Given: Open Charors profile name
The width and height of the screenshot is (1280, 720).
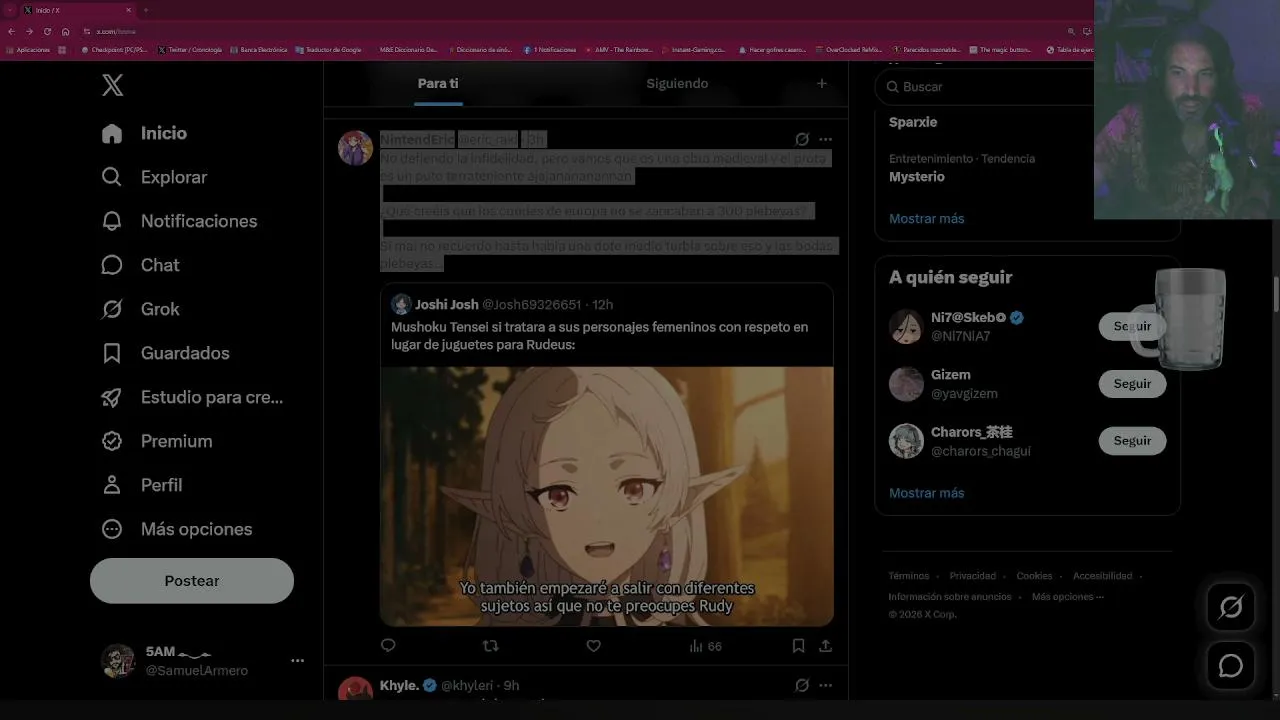Looking at the screenshot, I should pyautogui.click(x=972, y=432).
